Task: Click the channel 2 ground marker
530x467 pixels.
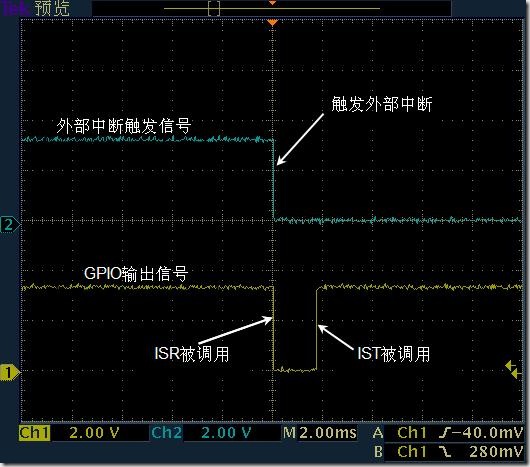Action: [x=10, y=225]
